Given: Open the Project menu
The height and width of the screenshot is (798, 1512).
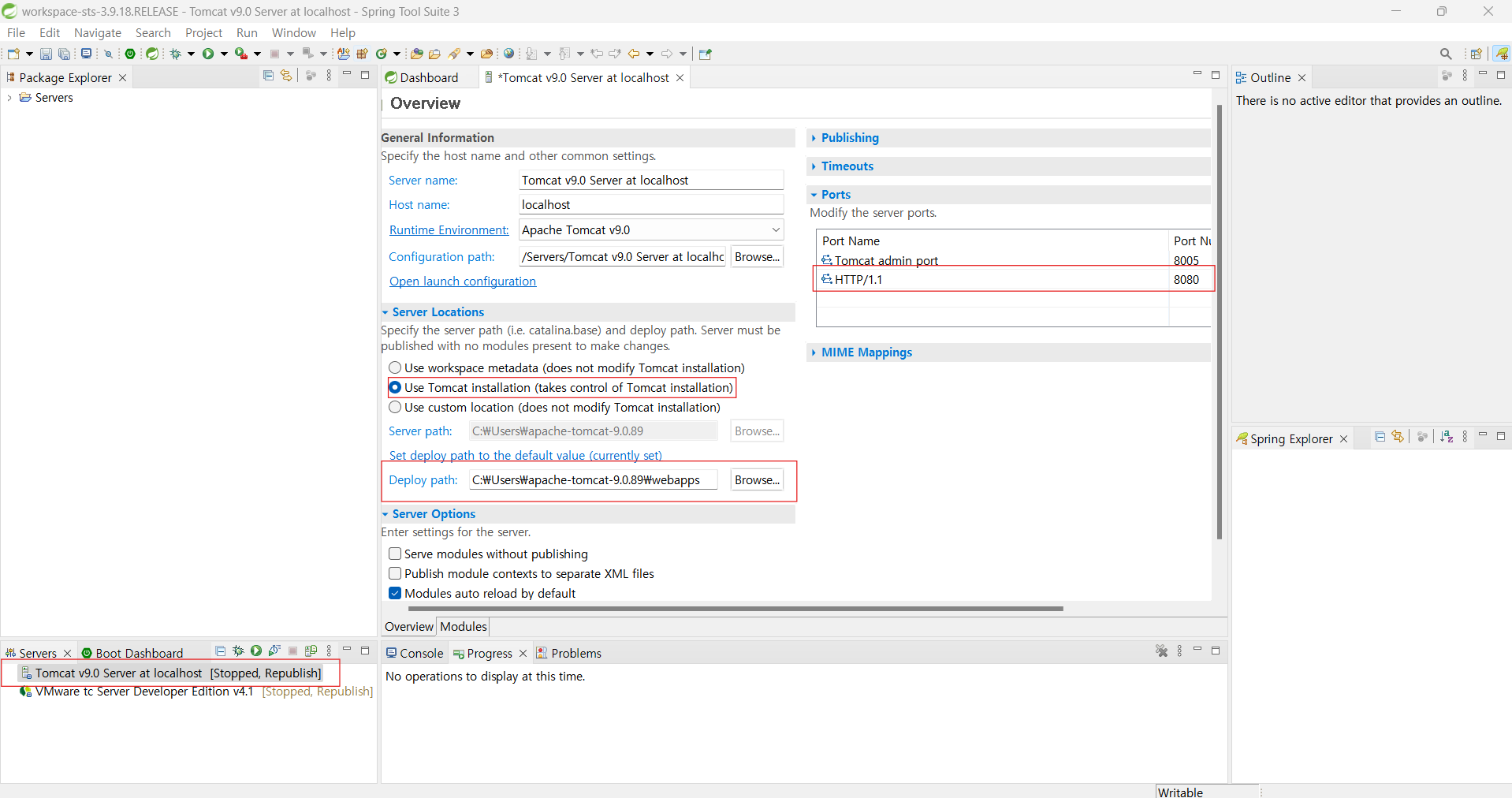Looking at the screenshot, I should [203, 32].
